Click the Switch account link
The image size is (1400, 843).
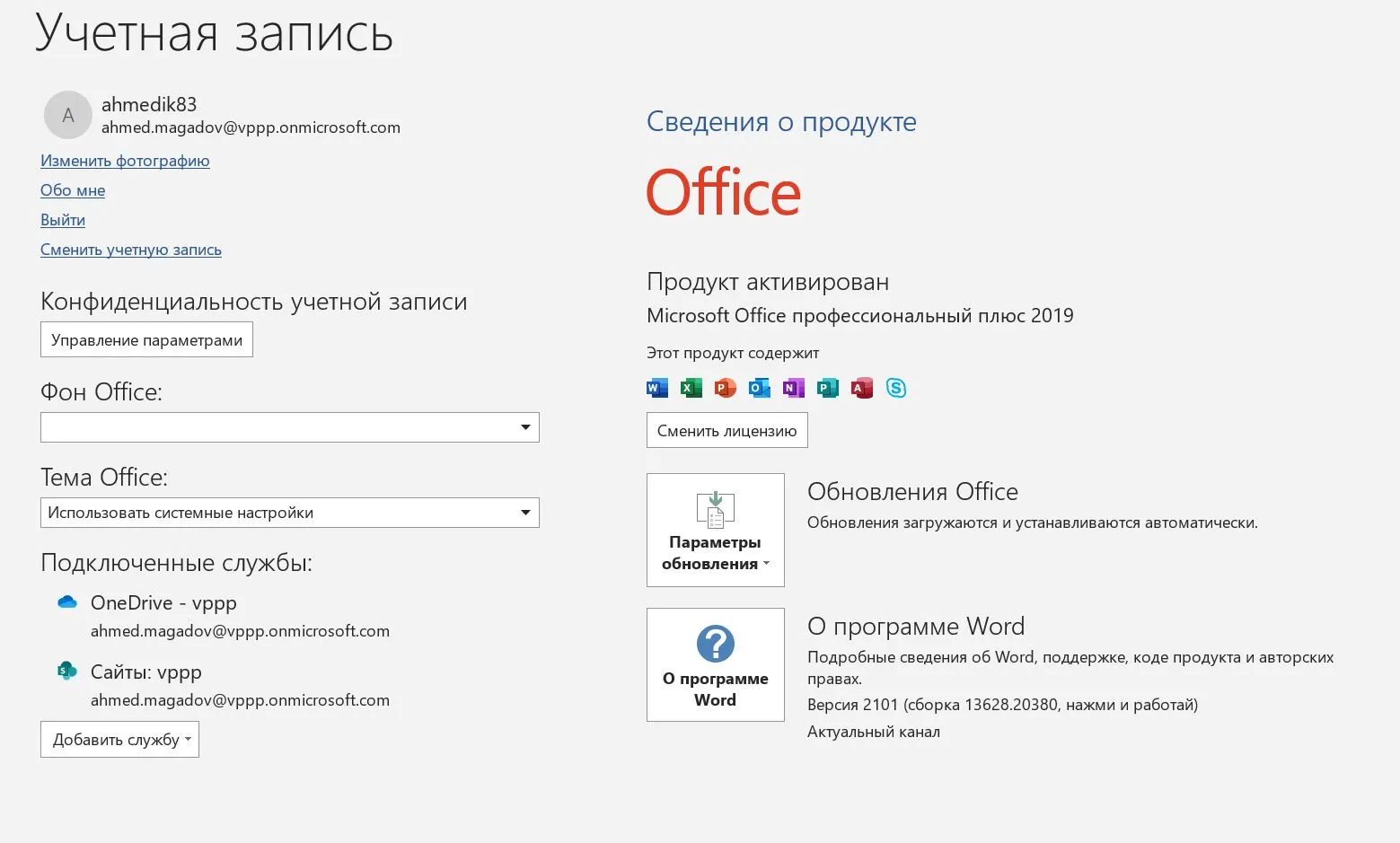(131, 250)
